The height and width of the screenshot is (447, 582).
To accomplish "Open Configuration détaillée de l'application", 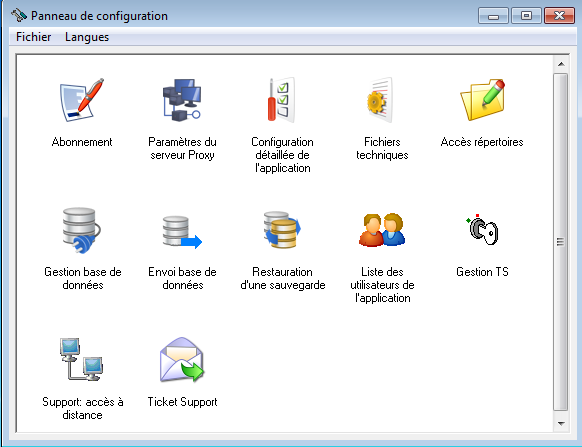I will pos(282,100).
